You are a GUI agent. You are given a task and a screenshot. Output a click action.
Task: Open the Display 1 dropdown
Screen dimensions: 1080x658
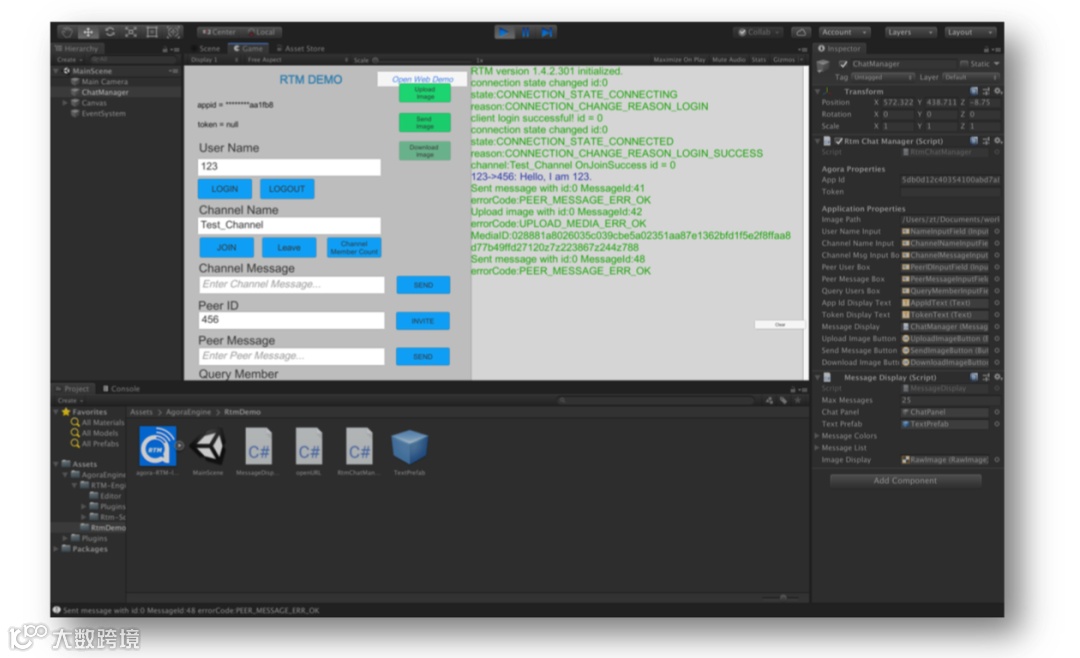(215, 60)
